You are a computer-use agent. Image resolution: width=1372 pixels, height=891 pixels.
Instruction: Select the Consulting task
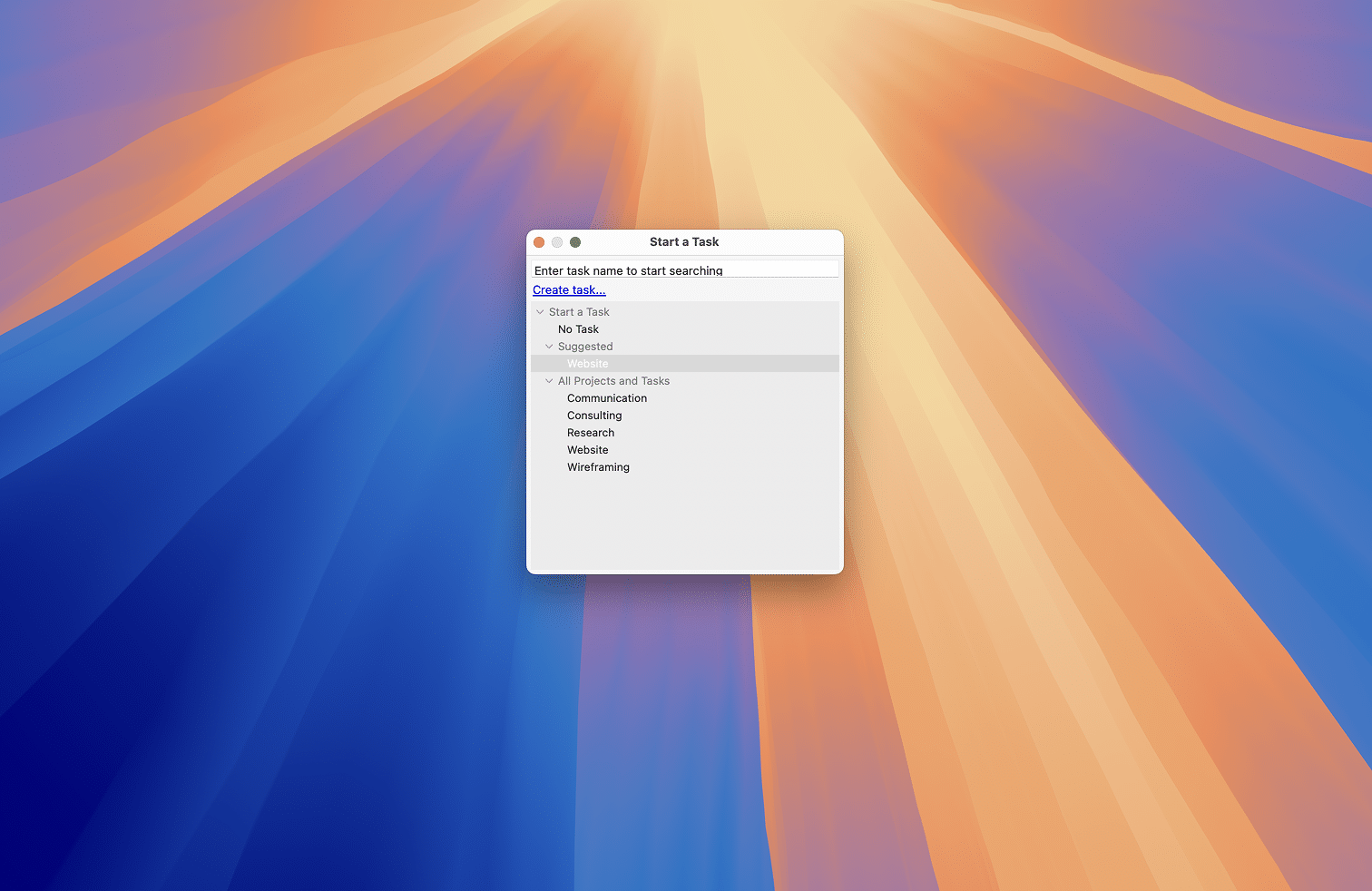click(x=685, y=416)
